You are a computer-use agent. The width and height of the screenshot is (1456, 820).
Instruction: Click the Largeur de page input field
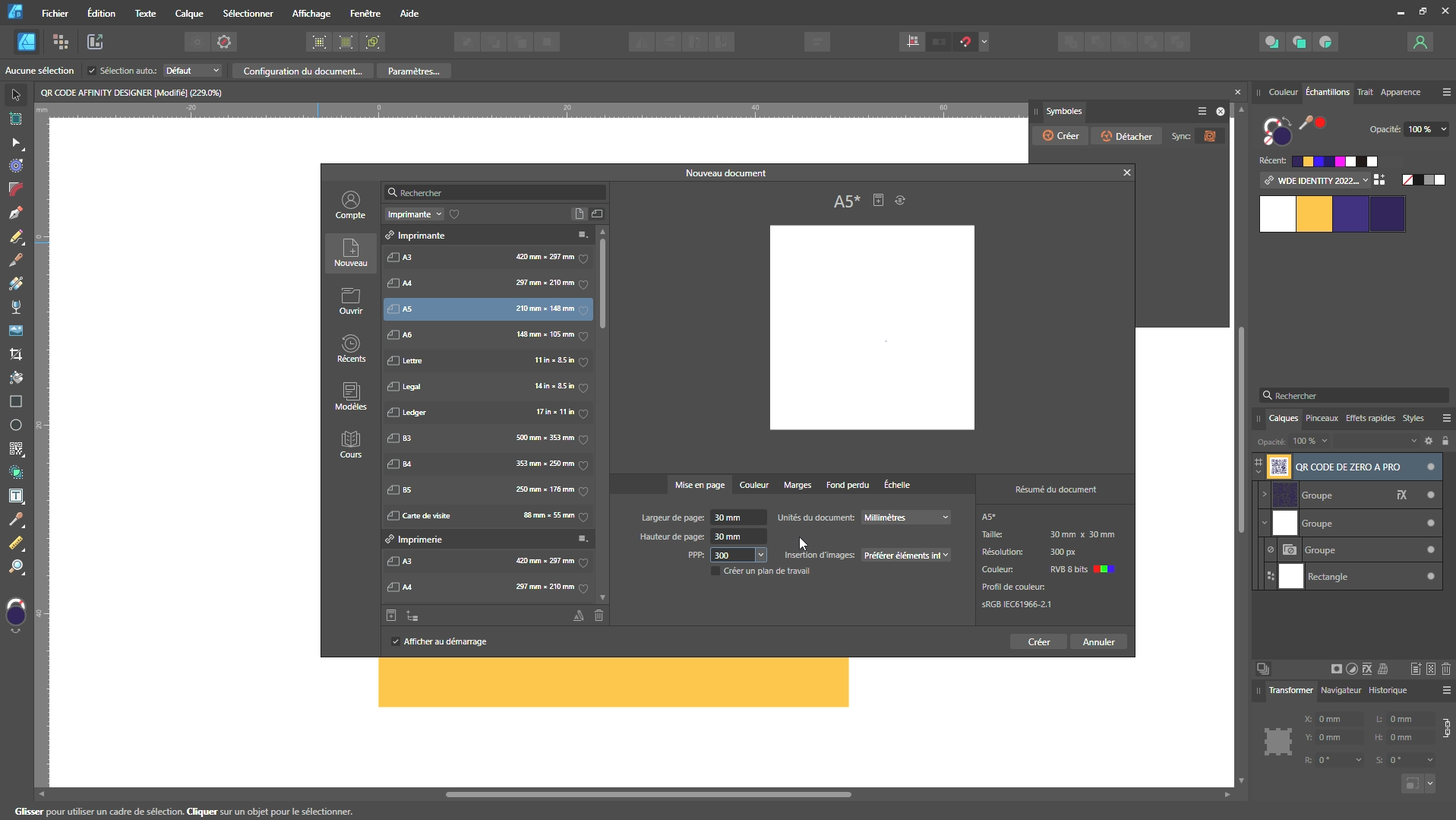click(x=738, y=518)
